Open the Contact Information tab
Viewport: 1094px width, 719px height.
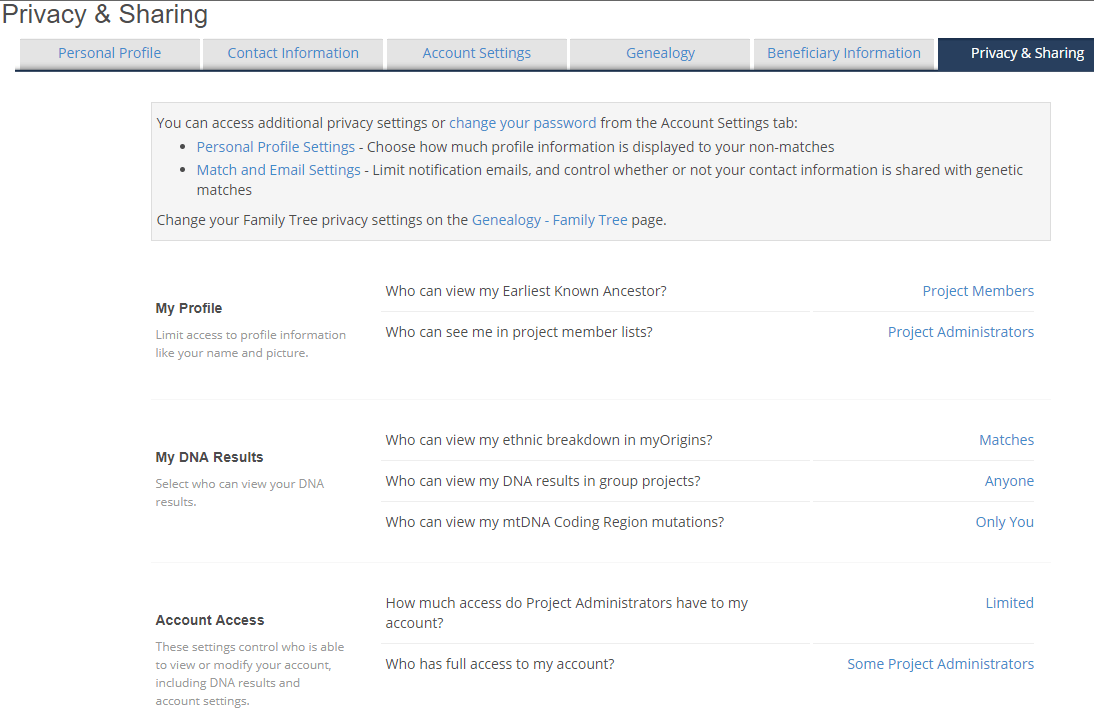coord(293,53)
